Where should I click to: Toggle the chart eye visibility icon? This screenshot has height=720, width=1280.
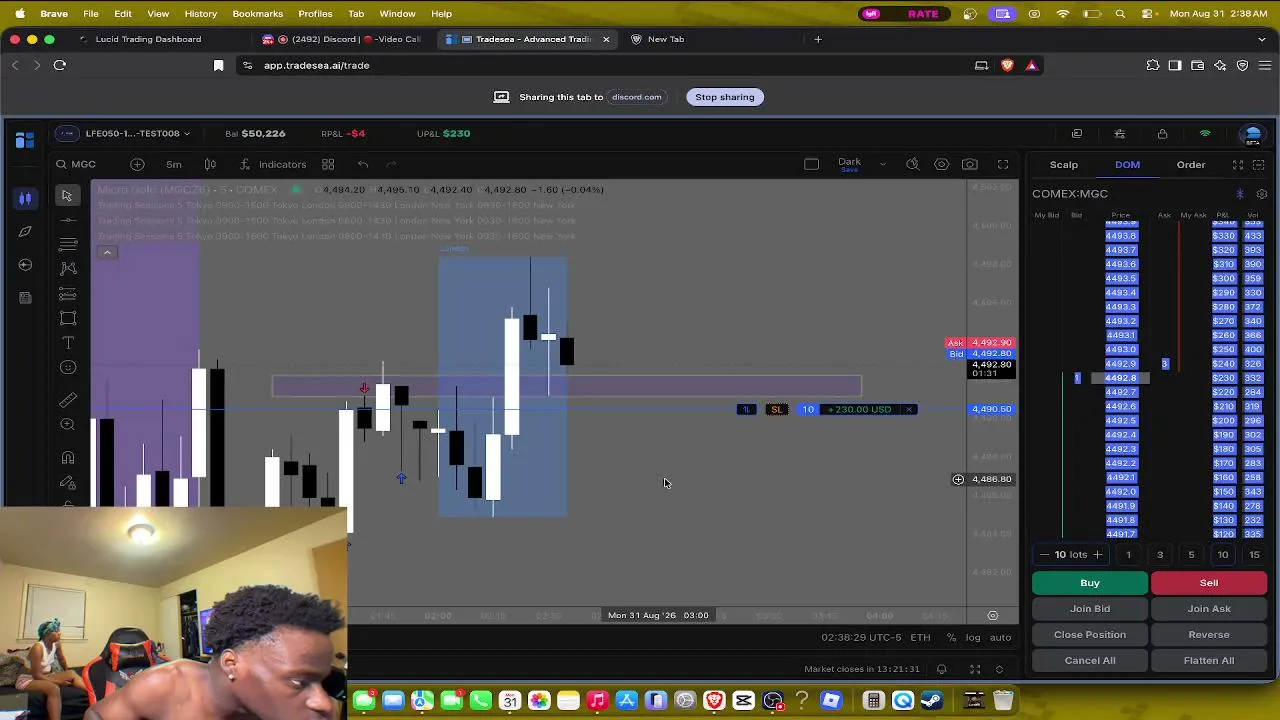(x=942, y=164)
